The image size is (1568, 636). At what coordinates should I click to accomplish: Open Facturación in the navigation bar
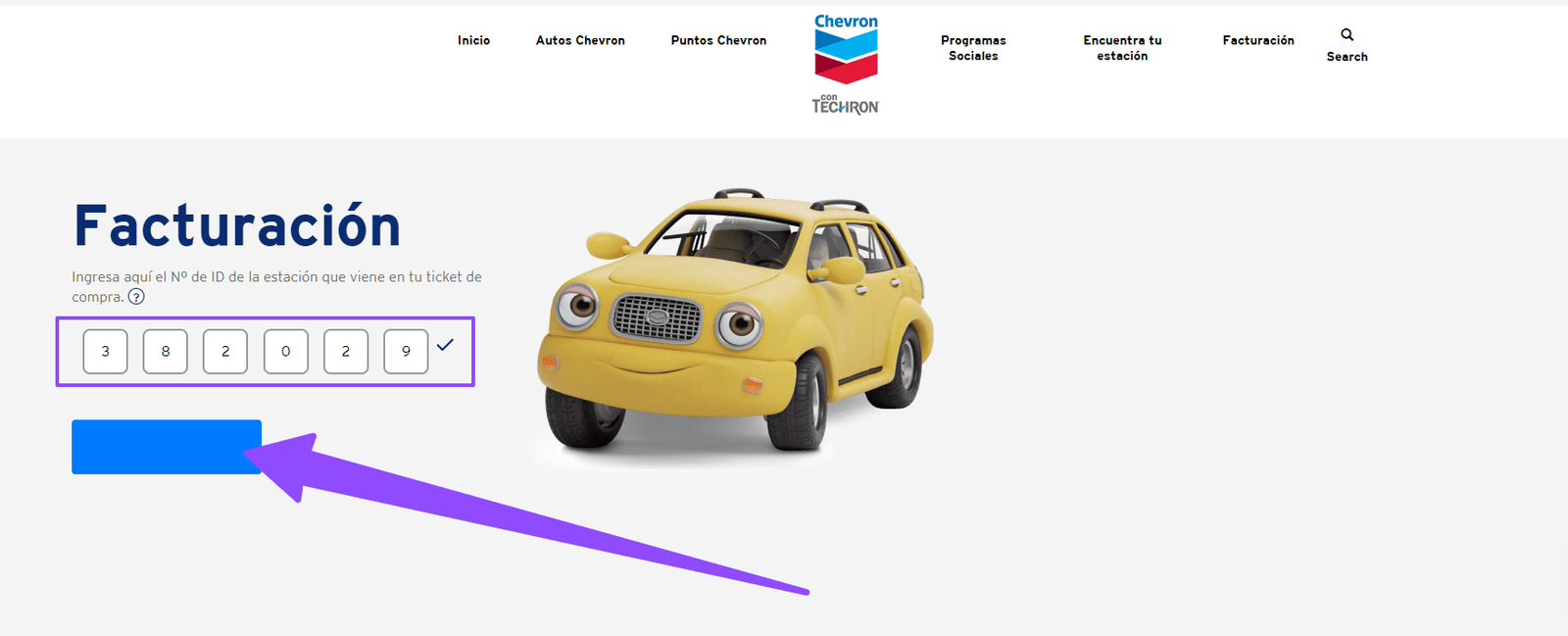tap(1258, 40)
